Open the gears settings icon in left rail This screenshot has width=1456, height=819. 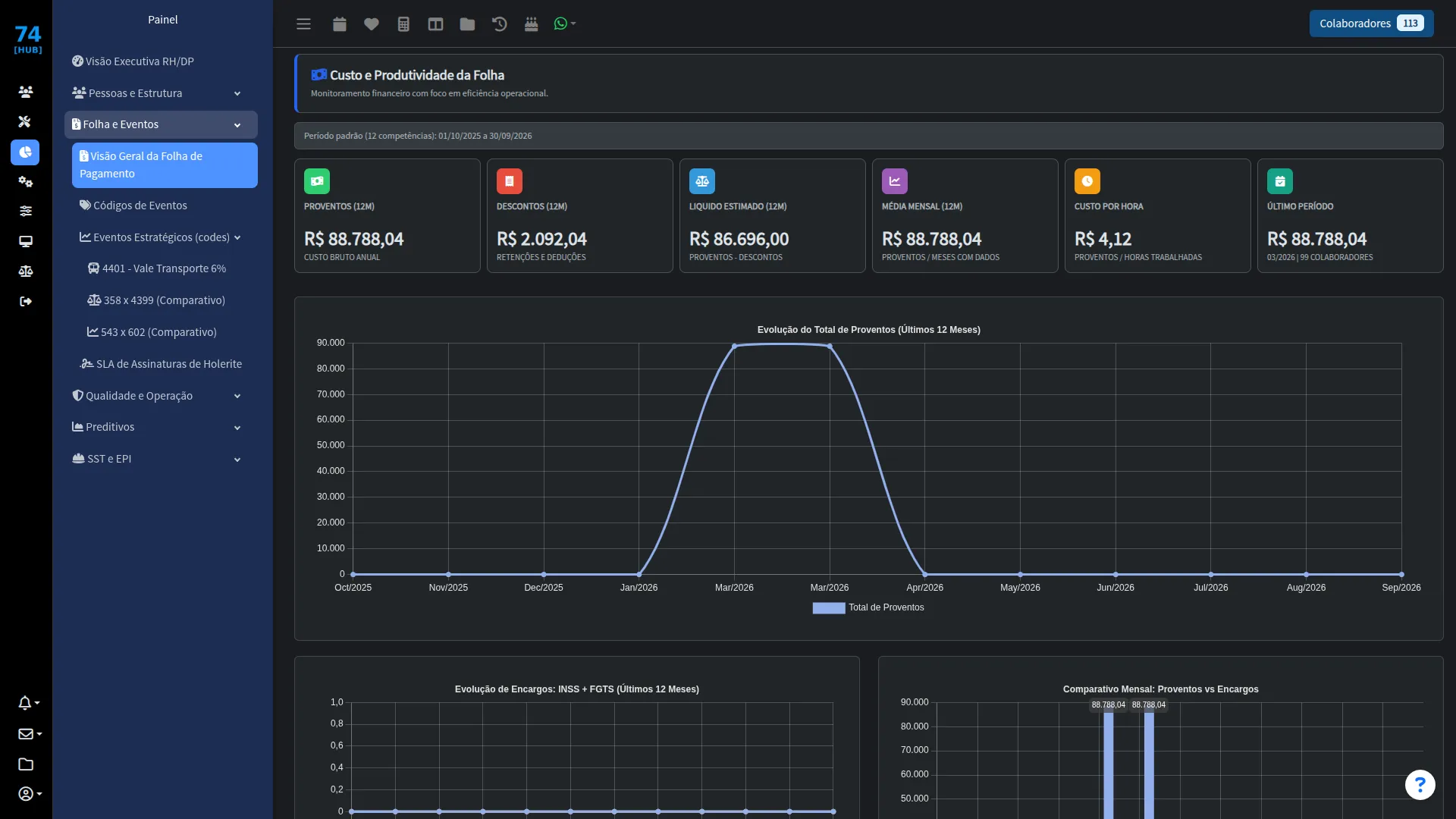coord(25,181)
